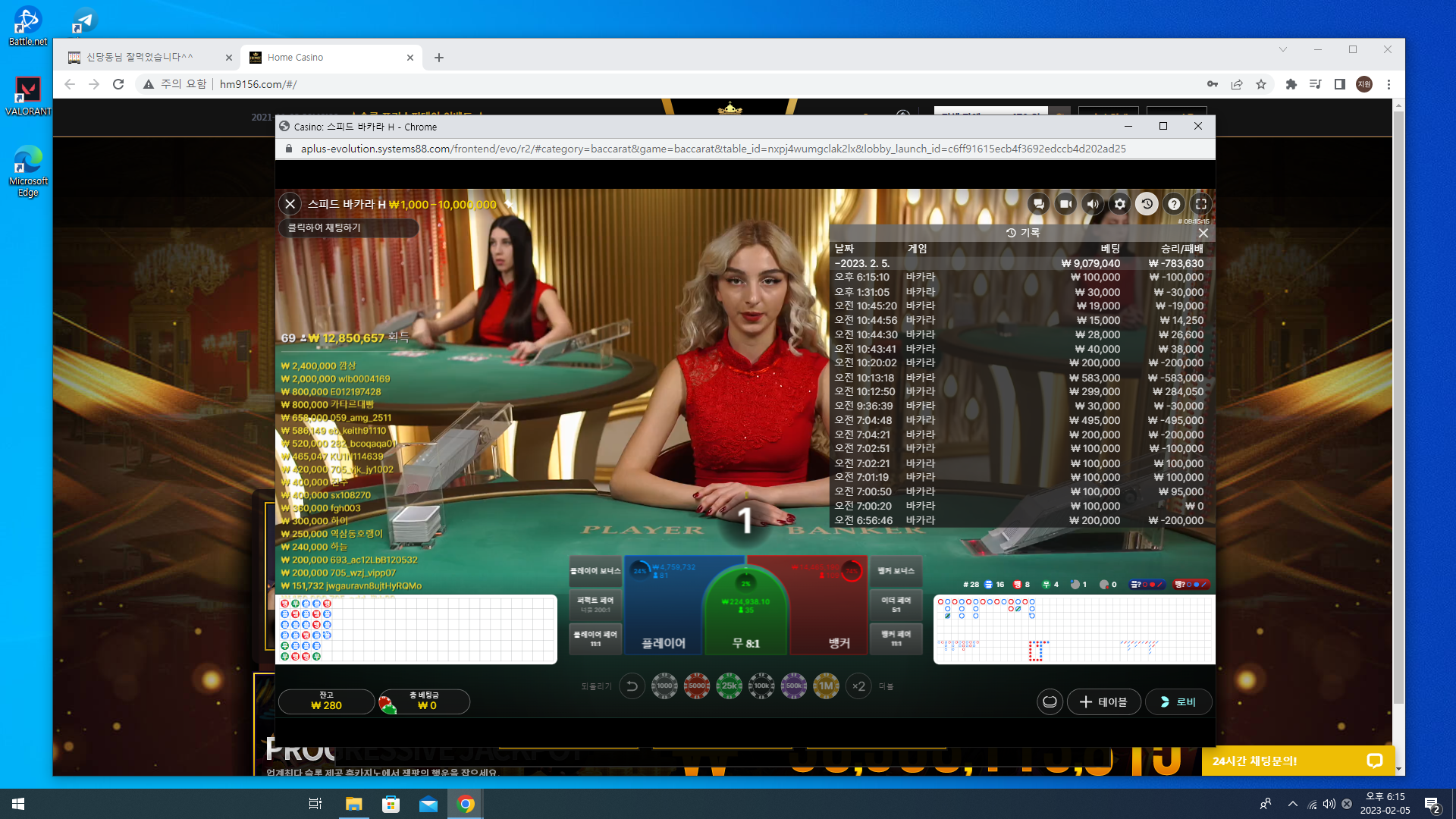1456x819 pixels.
Task: Open the game settings gear icon
Action: pyautogui.click(x=1120, y=204)
